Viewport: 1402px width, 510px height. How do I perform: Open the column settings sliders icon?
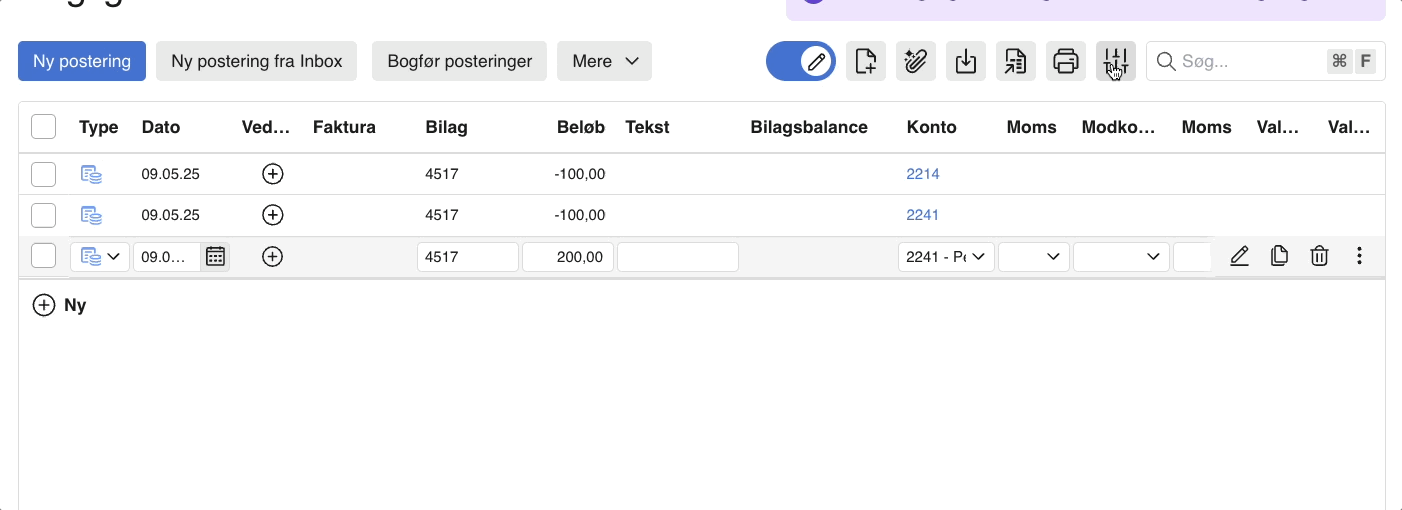[x=1116, y=61]
